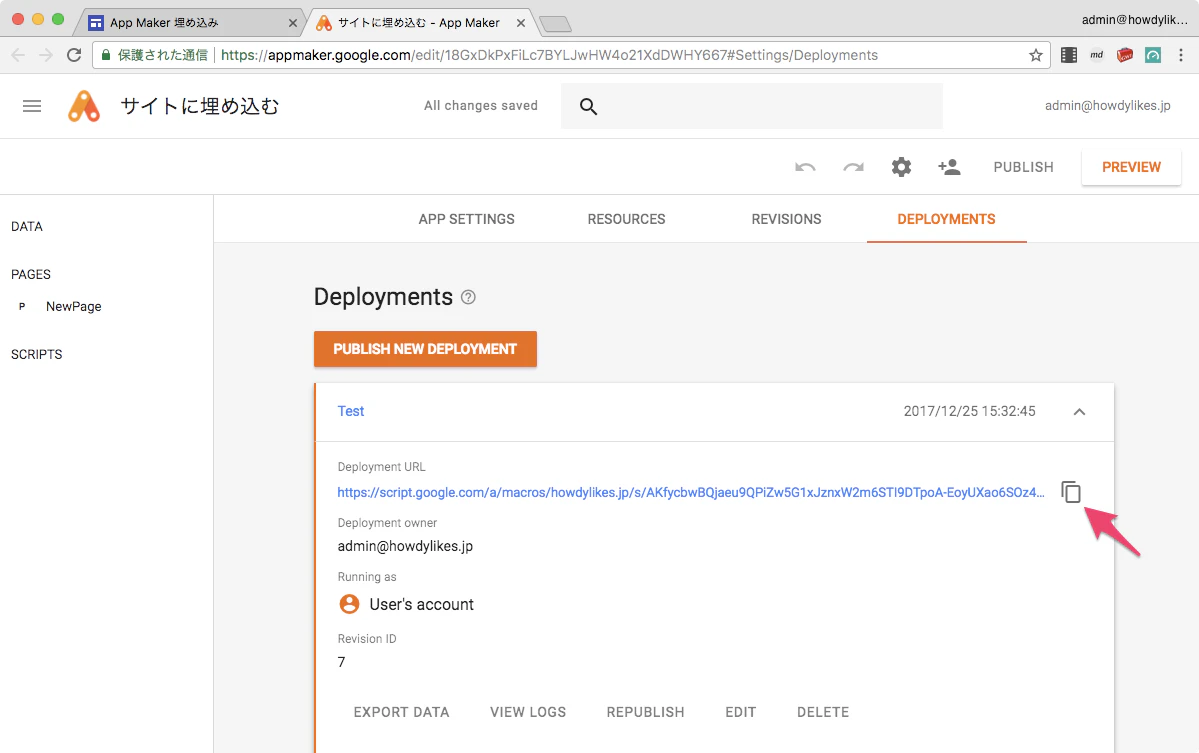Click EXPORT DATA button

coord(401,712)
